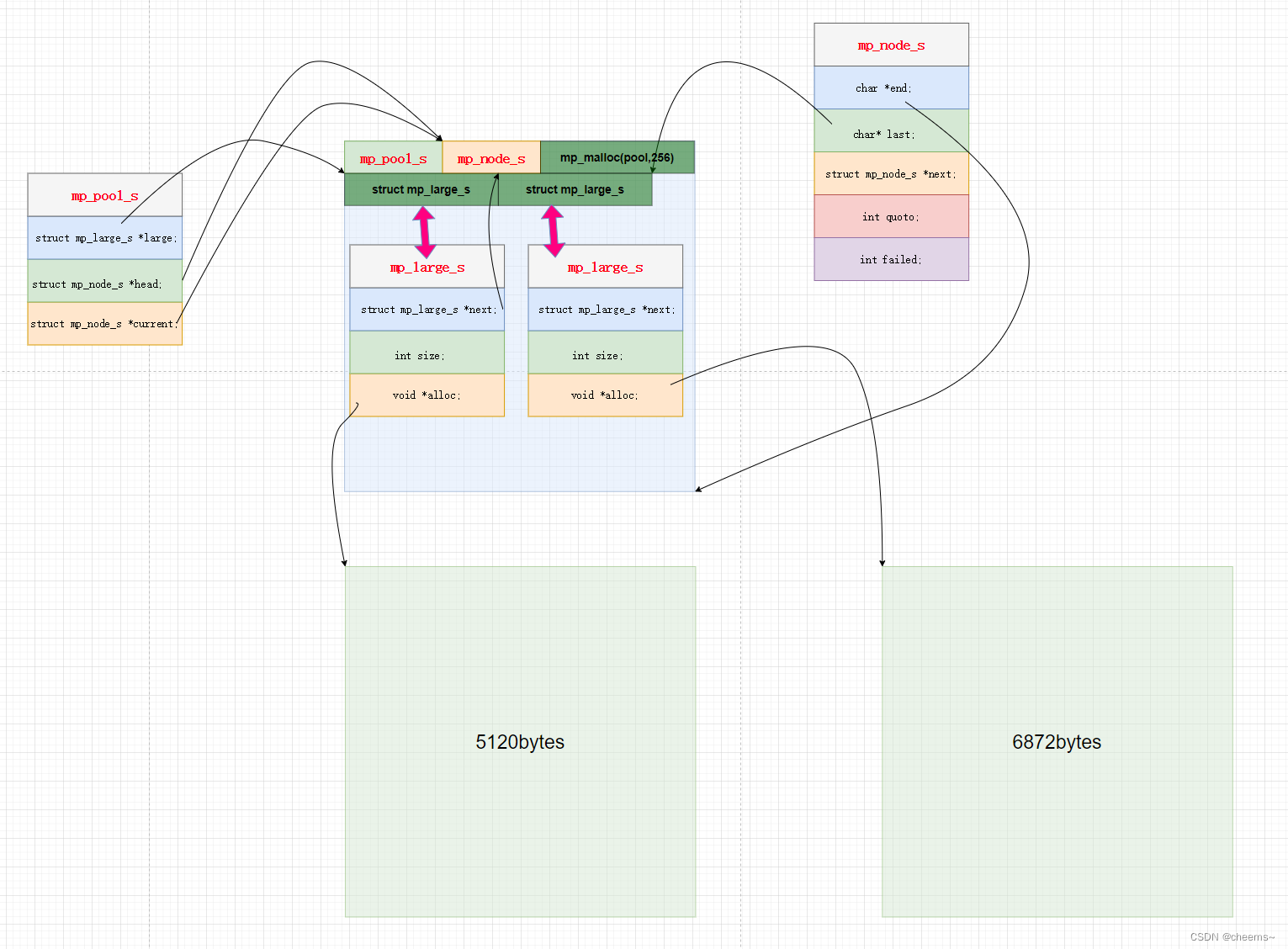
Task: Select the right "struct mp_large_s" dark green cell
Action: tap(575, 189)
